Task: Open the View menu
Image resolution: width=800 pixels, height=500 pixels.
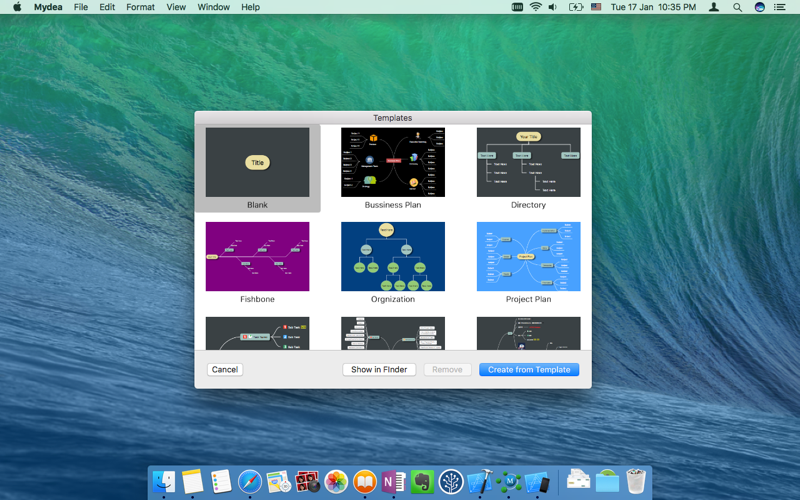Action: (x=176, y=7)
